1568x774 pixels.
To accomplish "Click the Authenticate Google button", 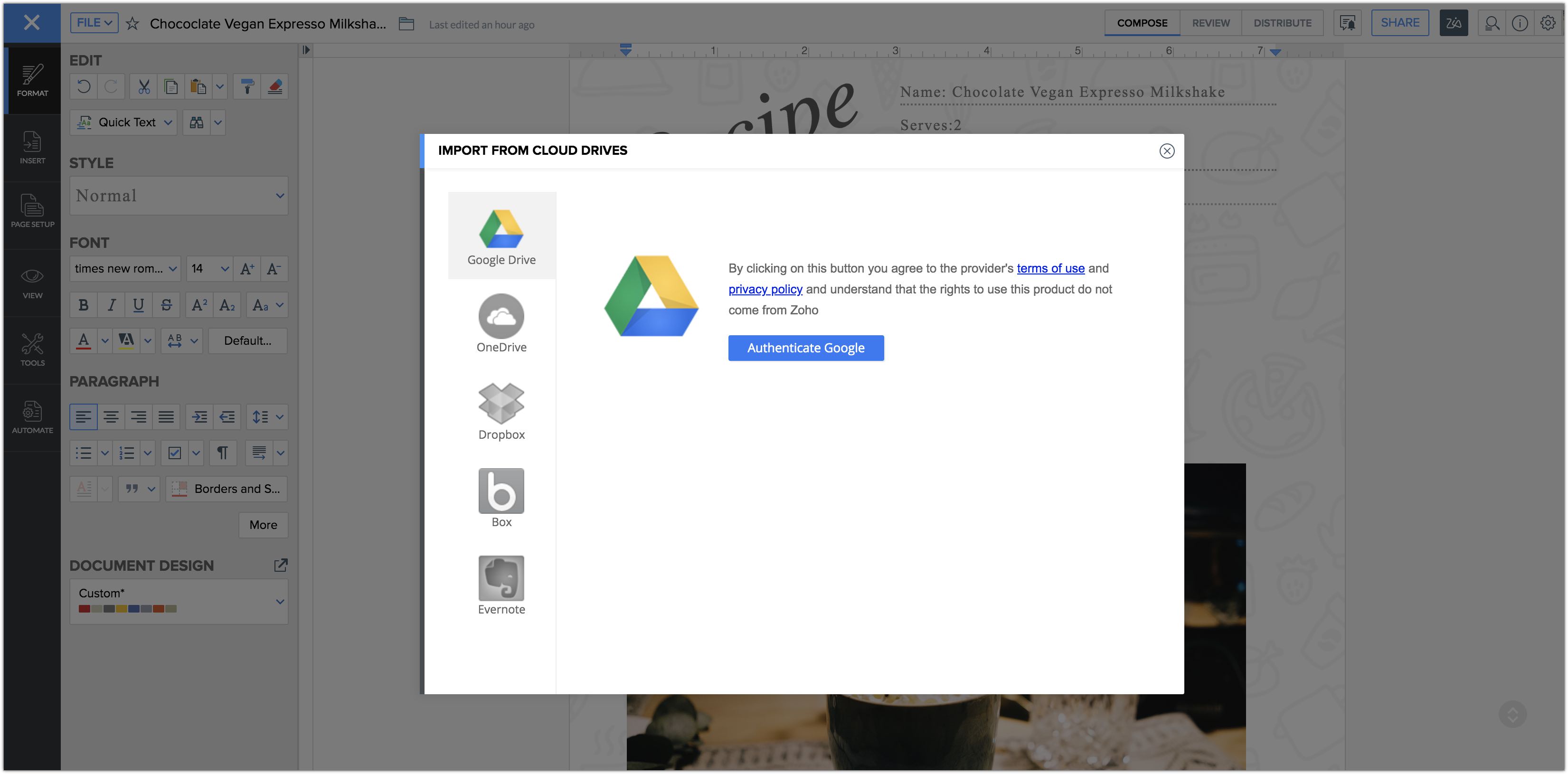I will pyautogui.click(x=805, y=348).
